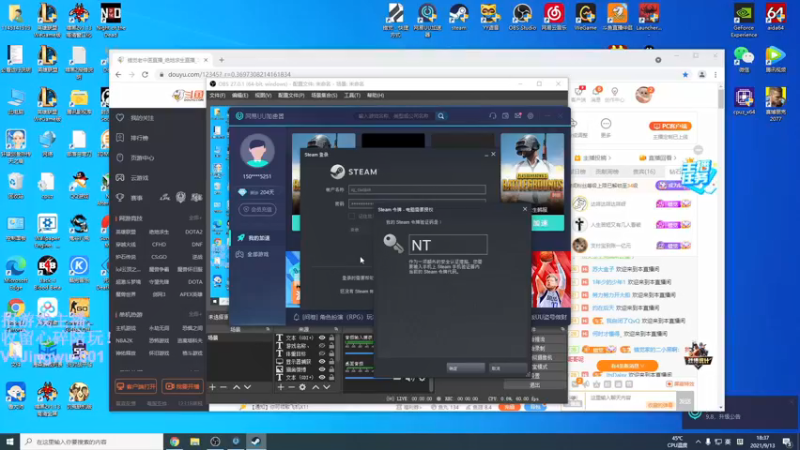
Task: Move source down arrow in OBS sources panel
Action: [327, 387]
